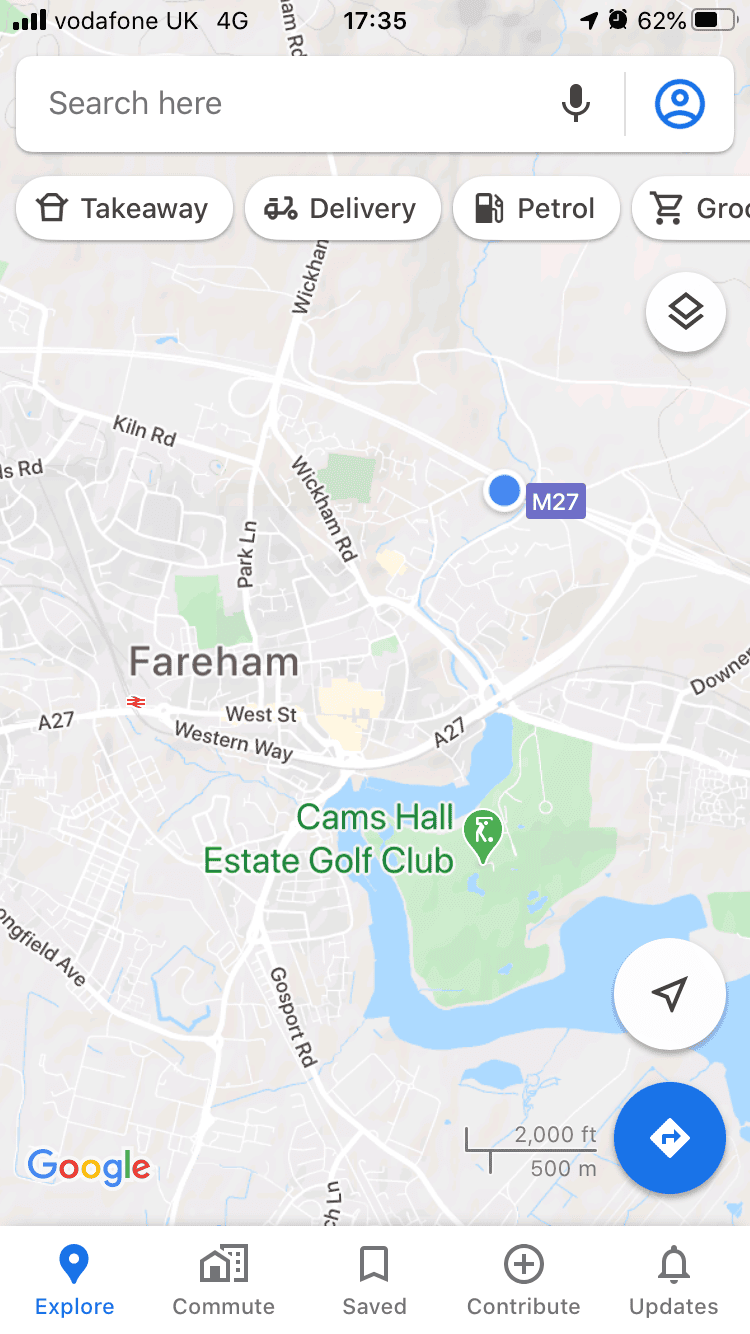Select the partially visible Groceries chip
The height and width of the screenshot is (1334, 750).
[x=692, y=208]
